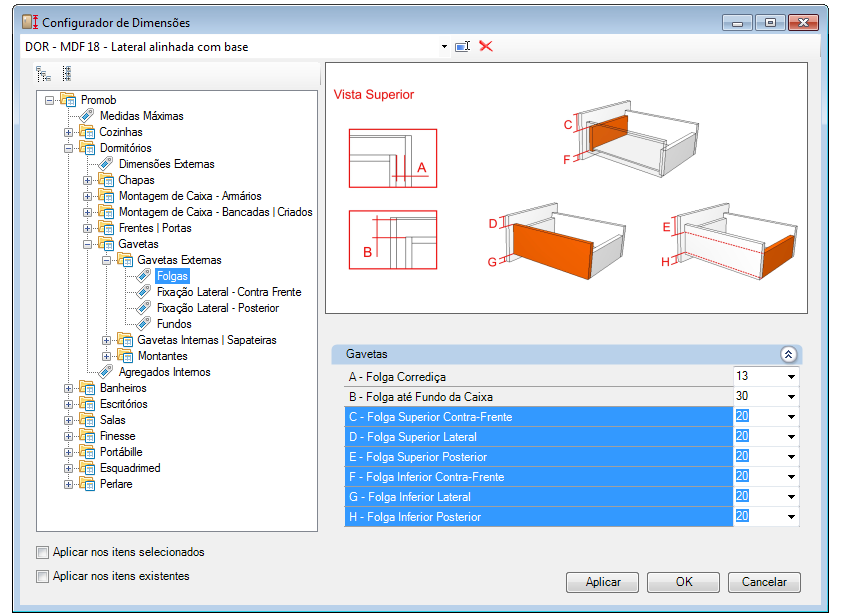
Task: Collapse the Promob root node
Action: (49, 100)
